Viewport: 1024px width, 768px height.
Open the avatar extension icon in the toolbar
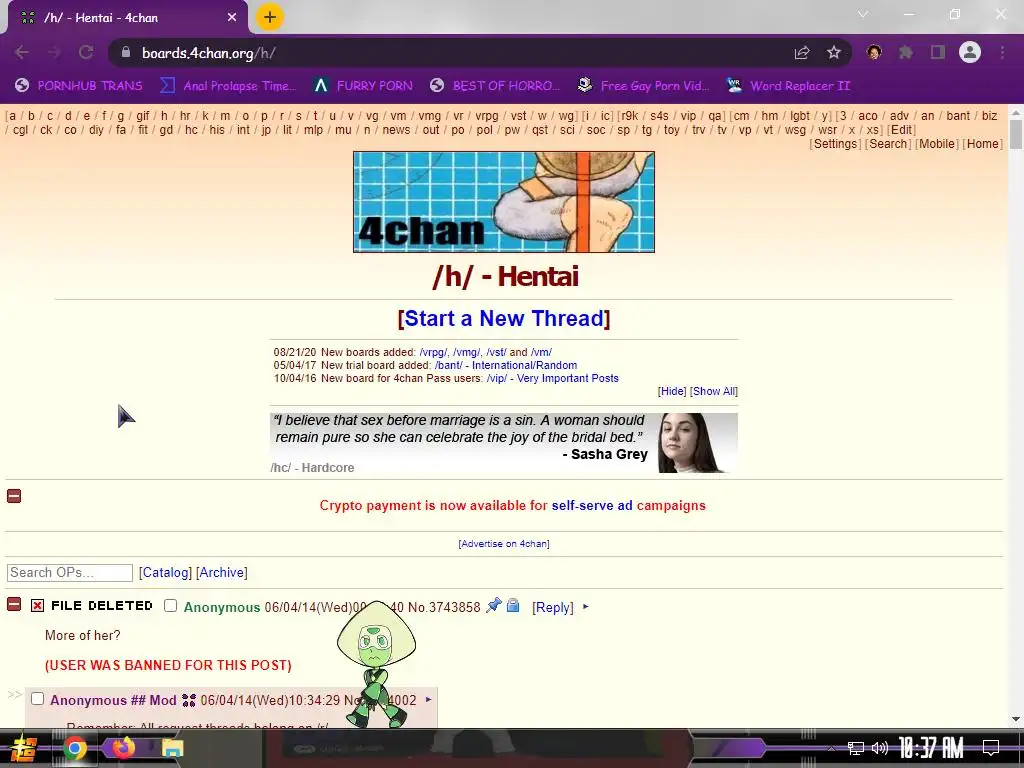tap(874, 52)
